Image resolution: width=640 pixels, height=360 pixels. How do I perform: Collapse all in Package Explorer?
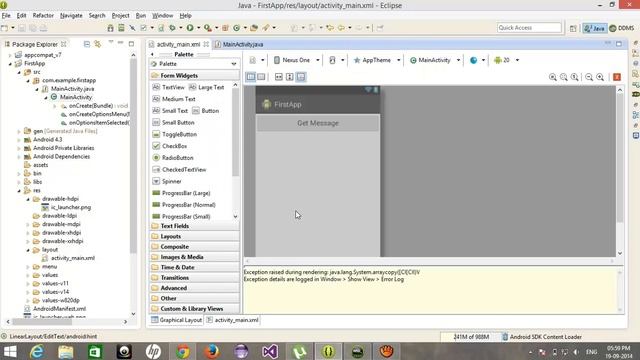[x=87, y=44]
